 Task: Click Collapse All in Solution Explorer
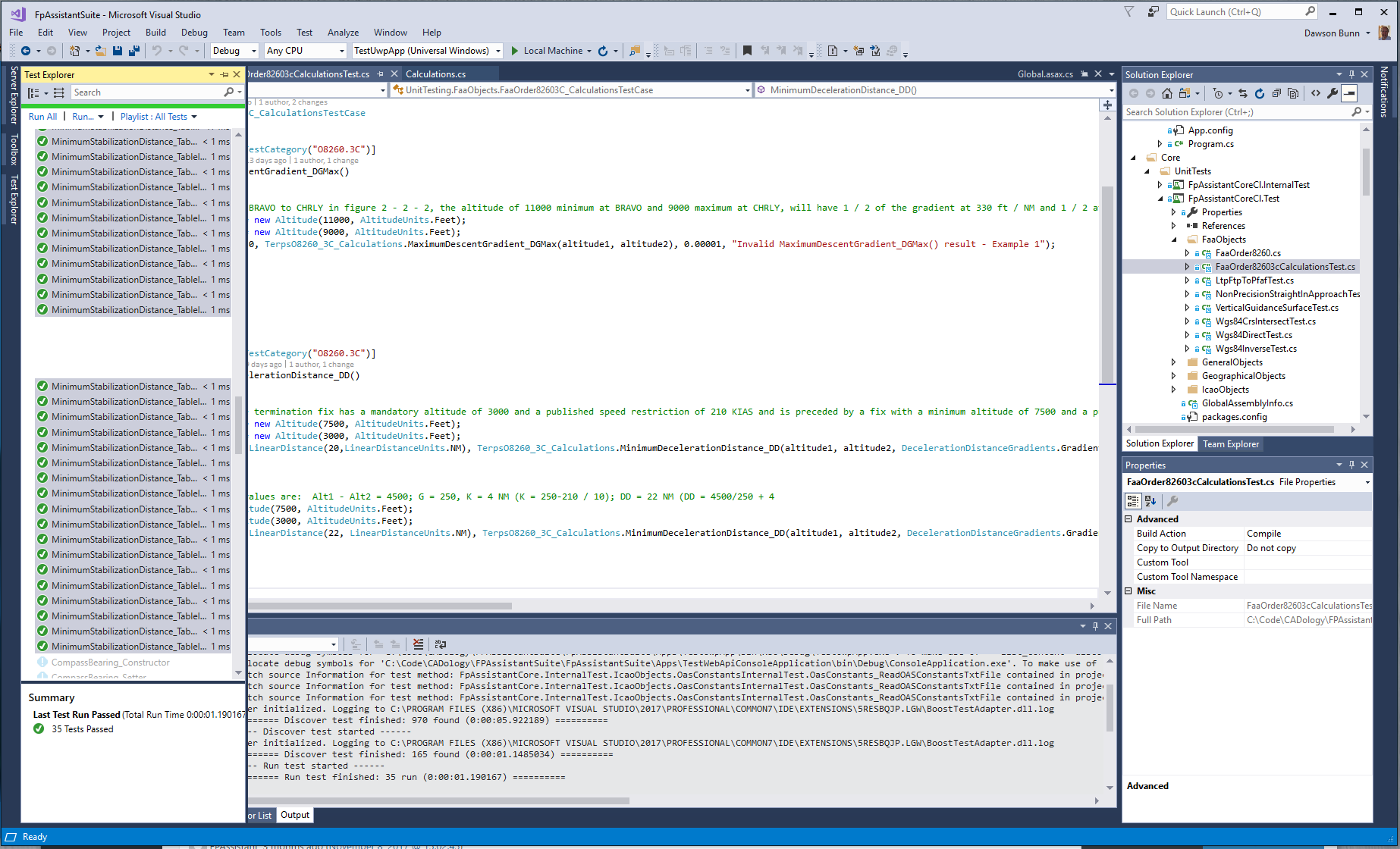(1276, 93)
